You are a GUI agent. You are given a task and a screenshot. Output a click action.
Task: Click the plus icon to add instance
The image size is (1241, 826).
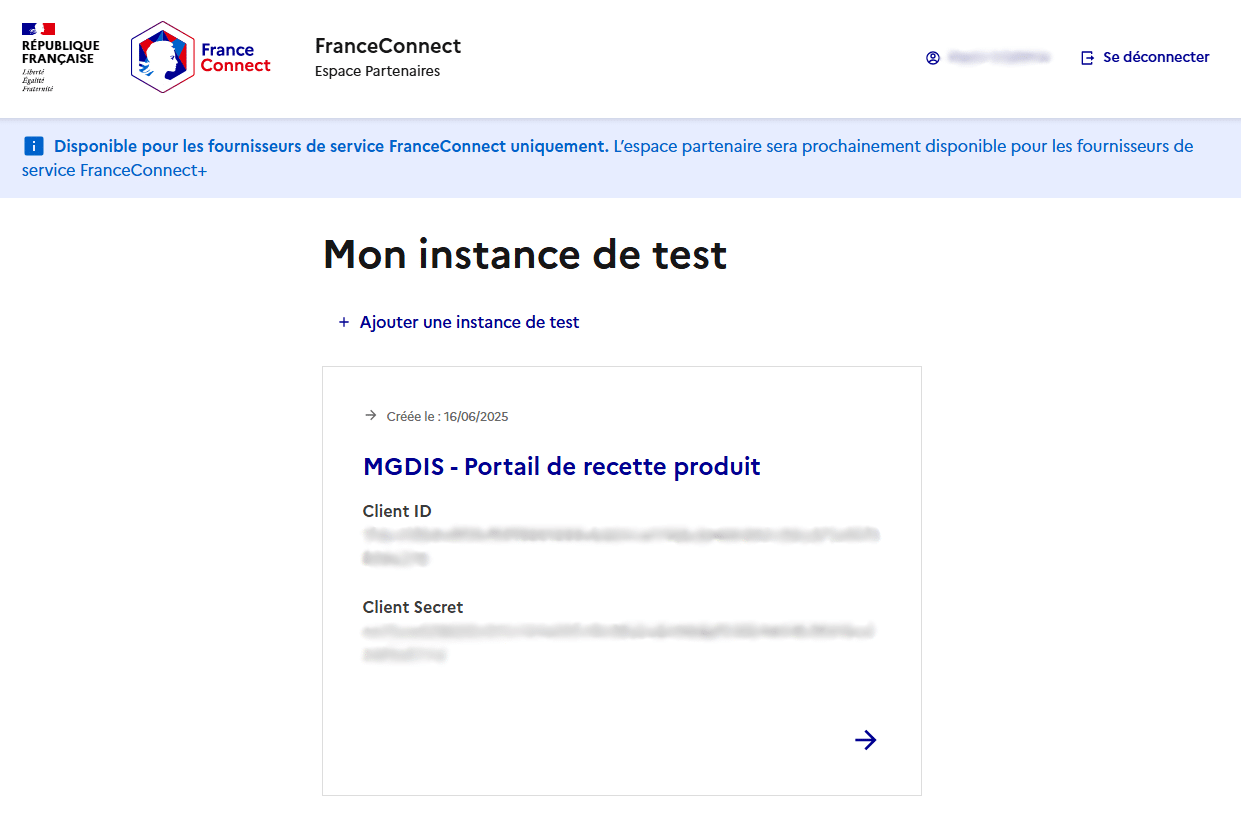click(x=344, y=322)
